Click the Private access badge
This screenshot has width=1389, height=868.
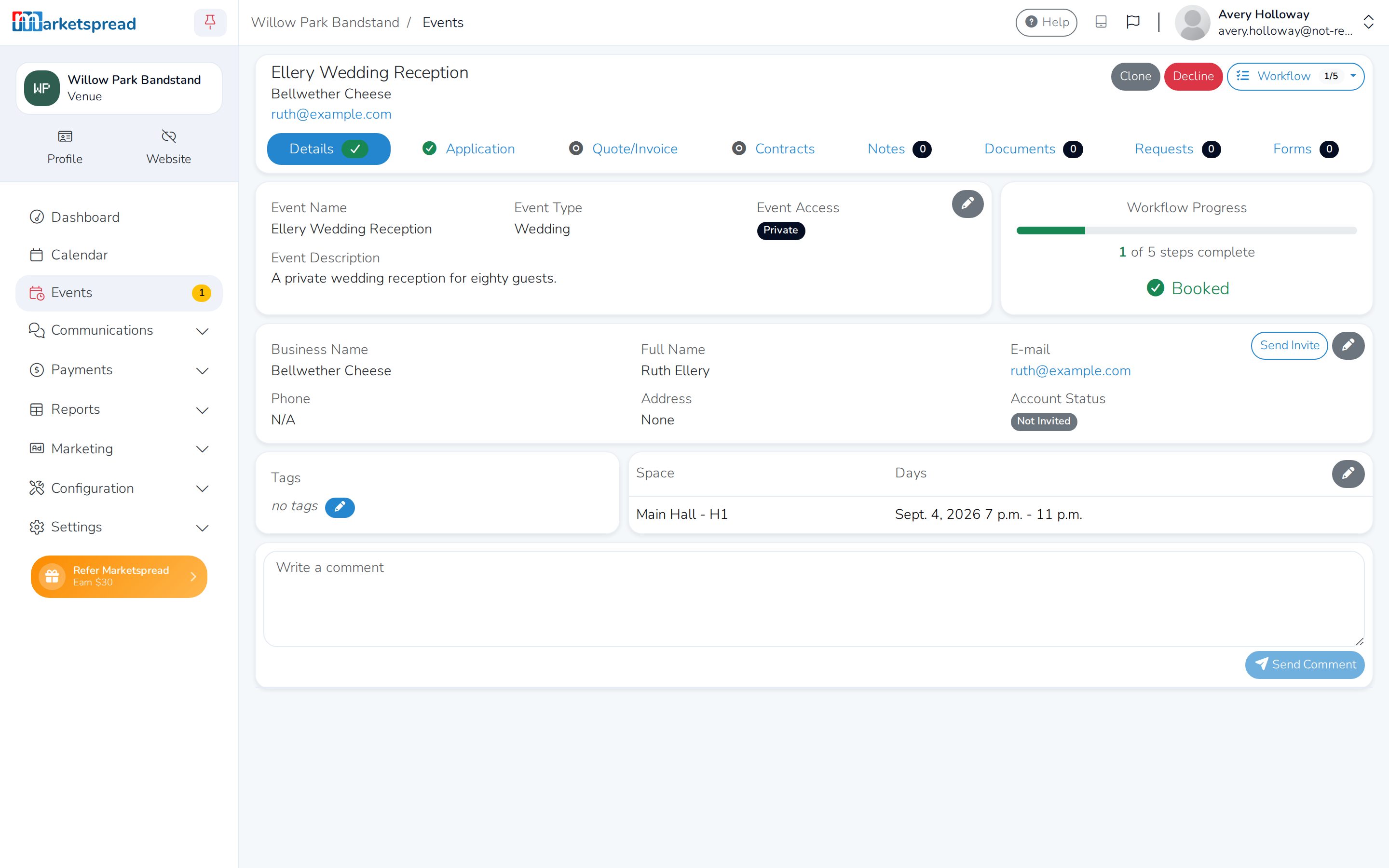pyautogui.click(x=781, y=230)
